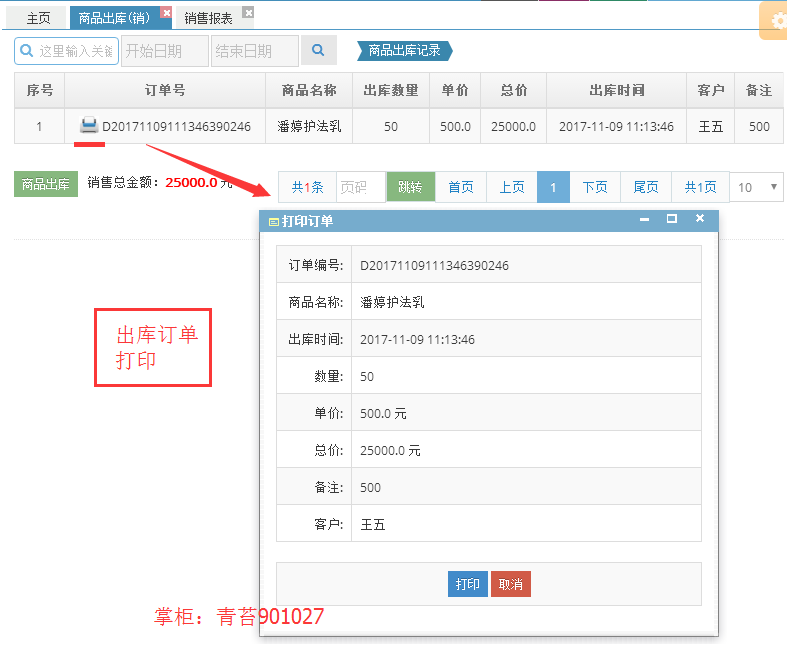
Task: Go to 尾页 in pagination
Action: [x=645, y=187]
